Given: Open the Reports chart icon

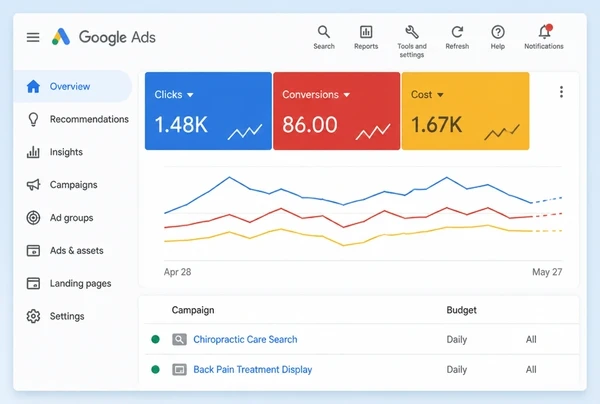Looking at the screenshot, I should tap(366, 32).
